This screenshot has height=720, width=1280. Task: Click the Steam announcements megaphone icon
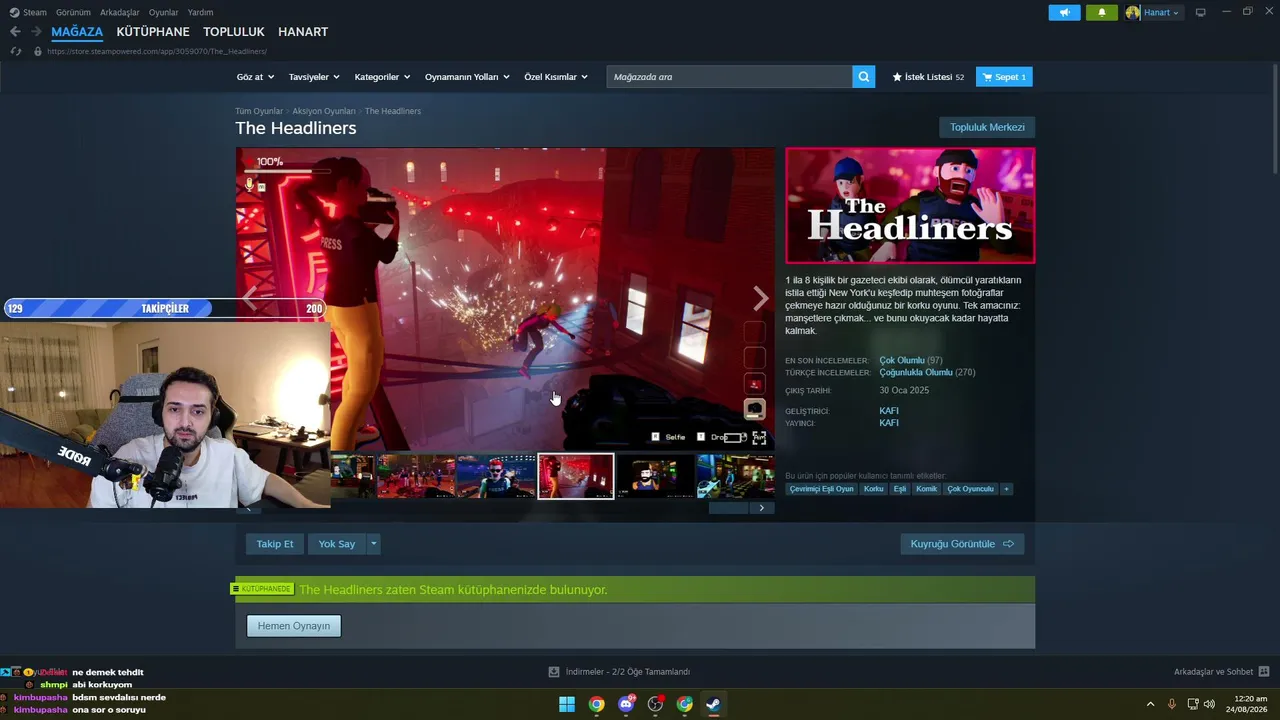1064,12
